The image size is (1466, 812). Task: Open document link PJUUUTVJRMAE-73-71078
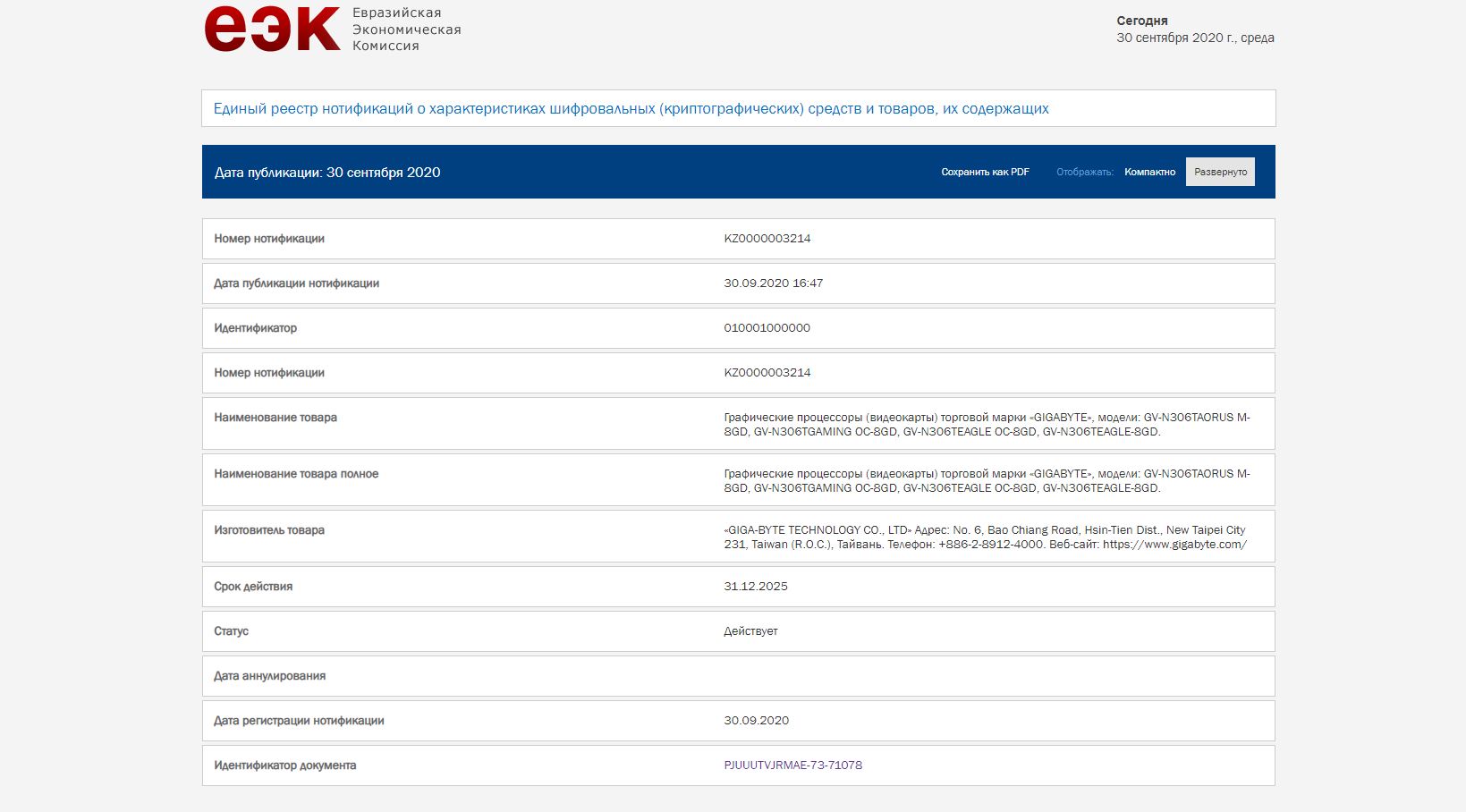pos(792,765)
